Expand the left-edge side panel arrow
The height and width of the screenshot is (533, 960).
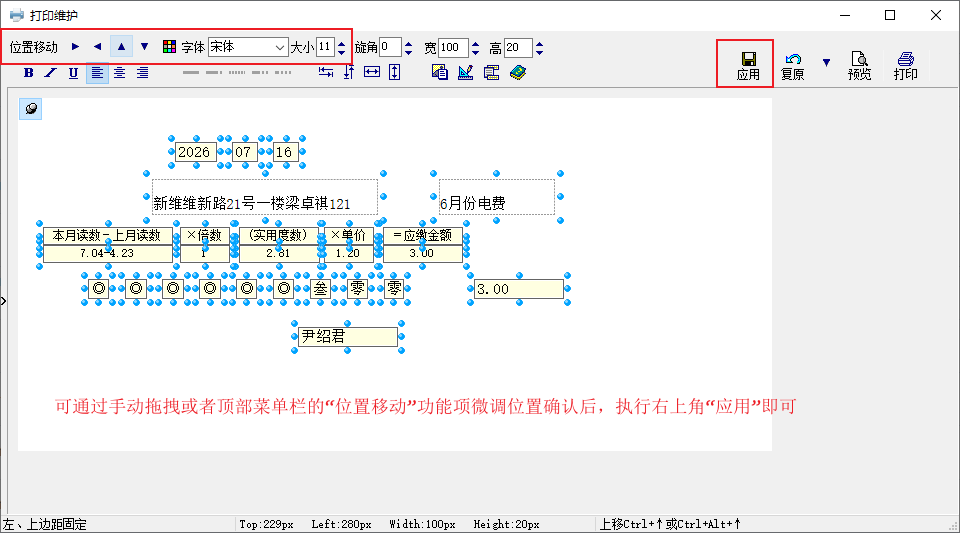tap(3, 301)
